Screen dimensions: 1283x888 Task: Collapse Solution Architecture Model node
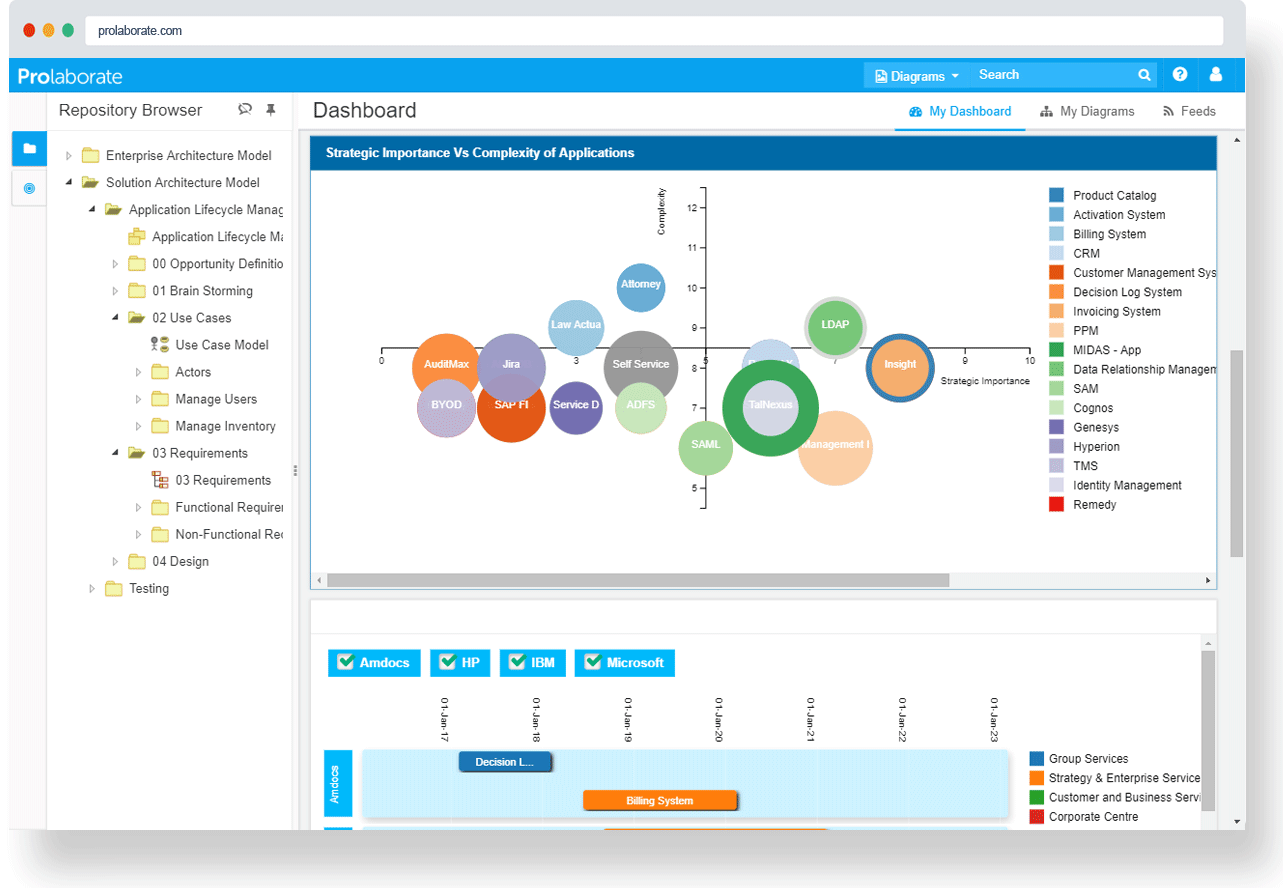69,183
